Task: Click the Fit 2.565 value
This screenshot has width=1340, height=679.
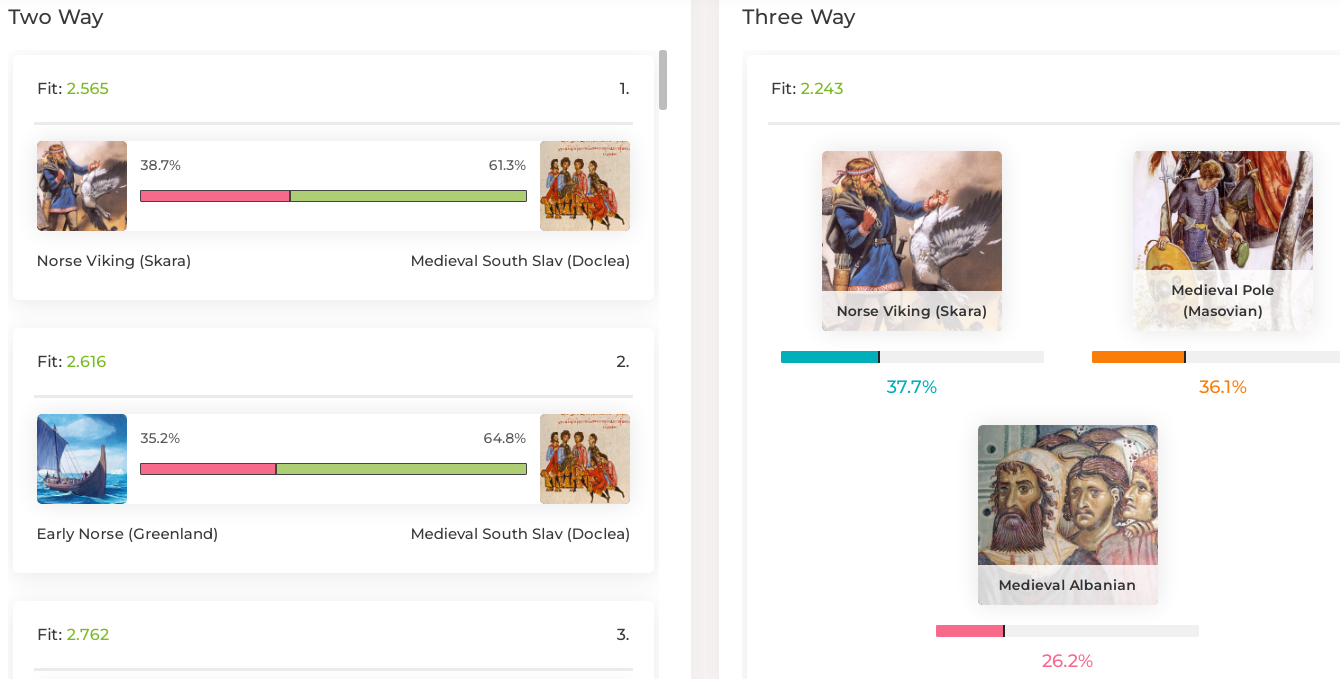Action: pos(88,89)
